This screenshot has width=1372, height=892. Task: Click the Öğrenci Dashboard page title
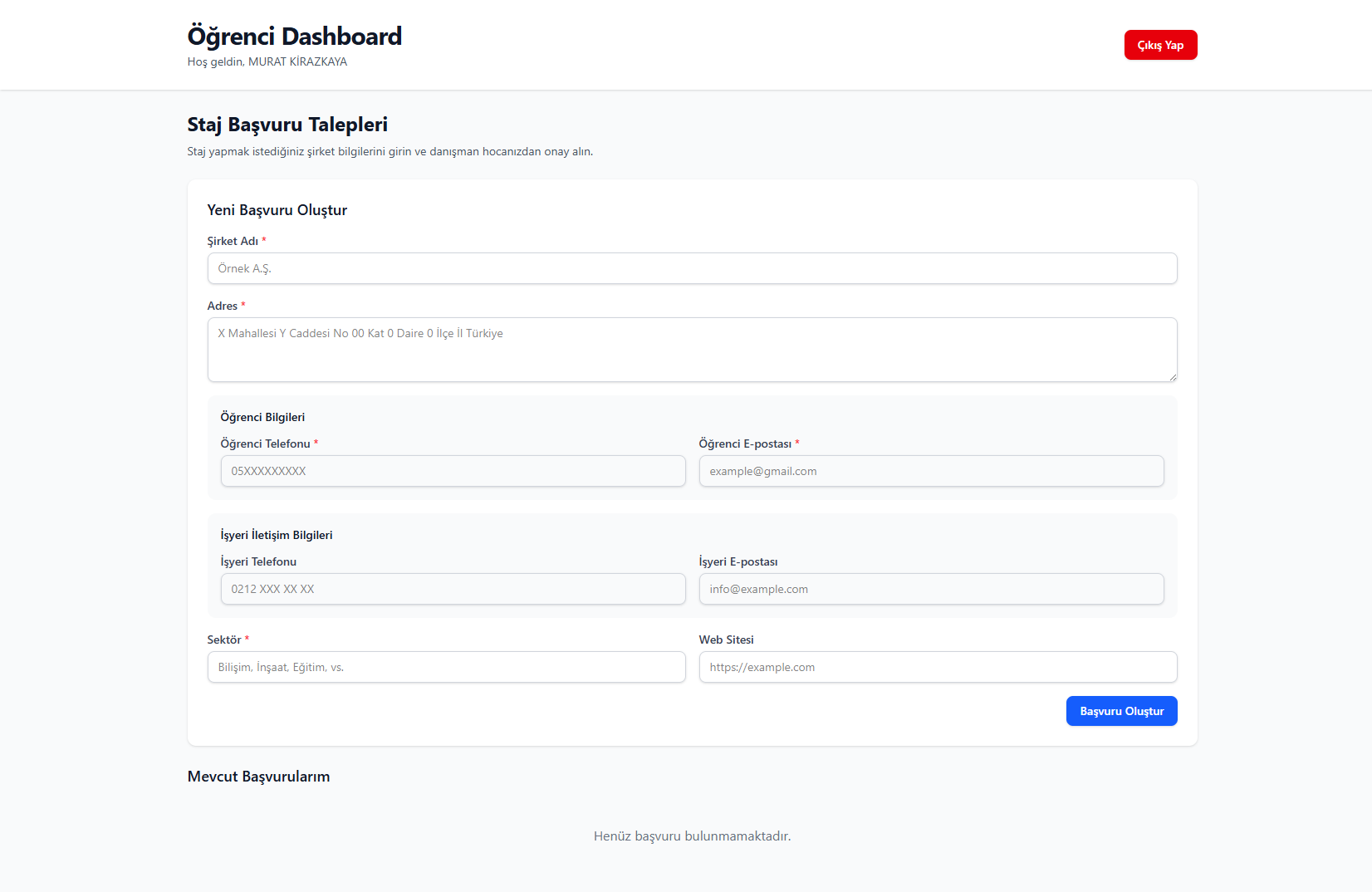(294, 37)
